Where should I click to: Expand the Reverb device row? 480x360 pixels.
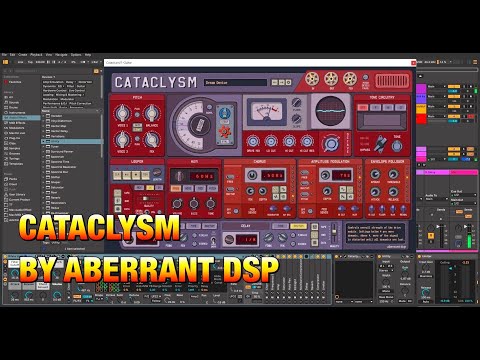click(x=44, y=198)
